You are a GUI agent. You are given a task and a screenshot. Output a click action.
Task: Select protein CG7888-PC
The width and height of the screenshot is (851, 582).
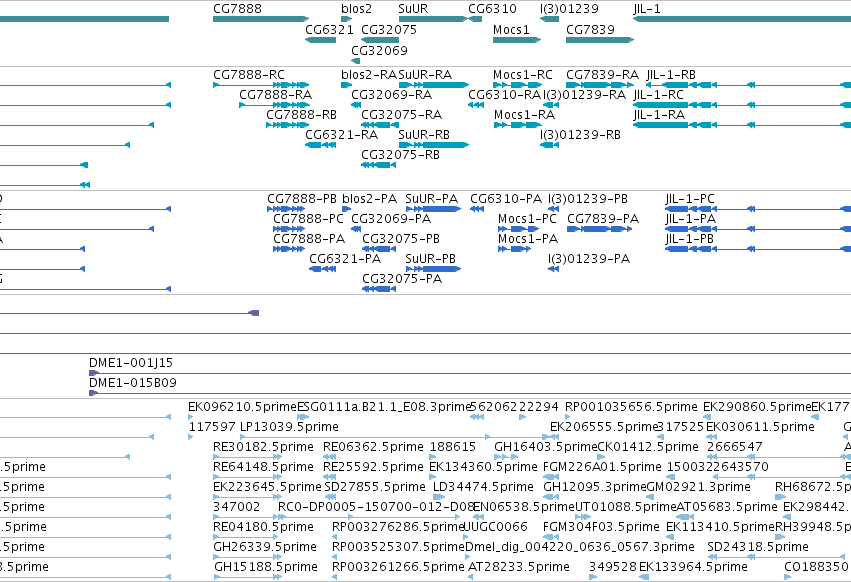[x=289, y=229]
